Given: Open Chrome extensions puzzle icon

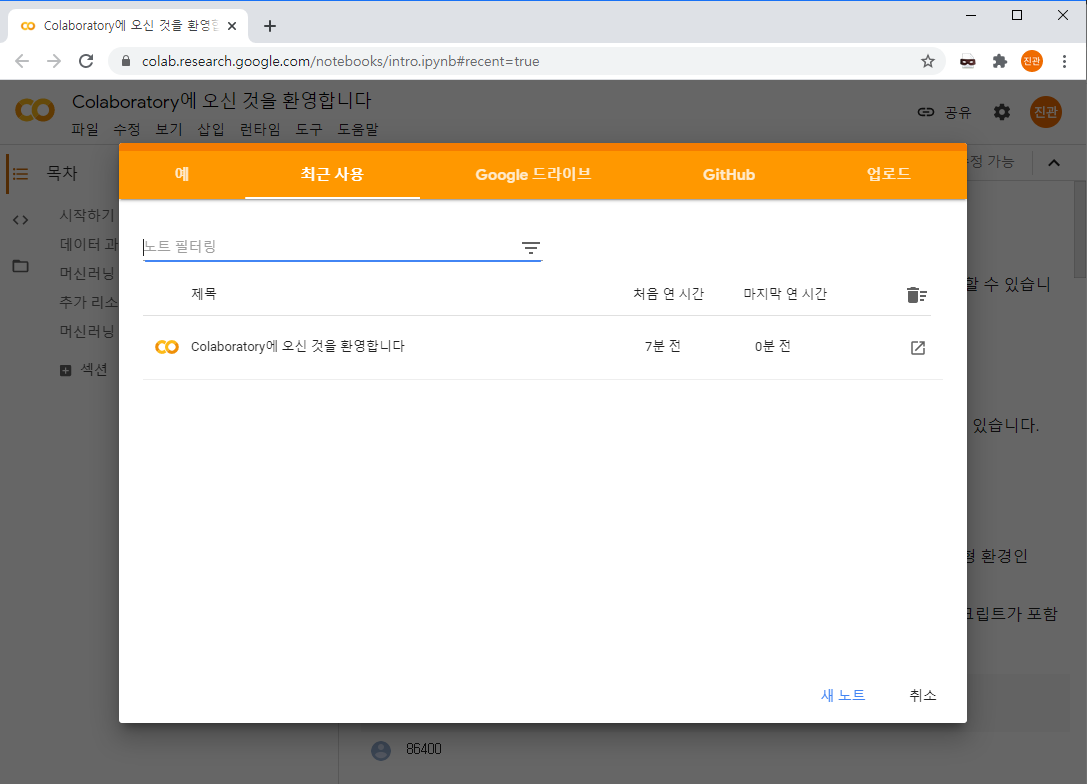Looking at the screenshot, I should (x=999, y=61).
